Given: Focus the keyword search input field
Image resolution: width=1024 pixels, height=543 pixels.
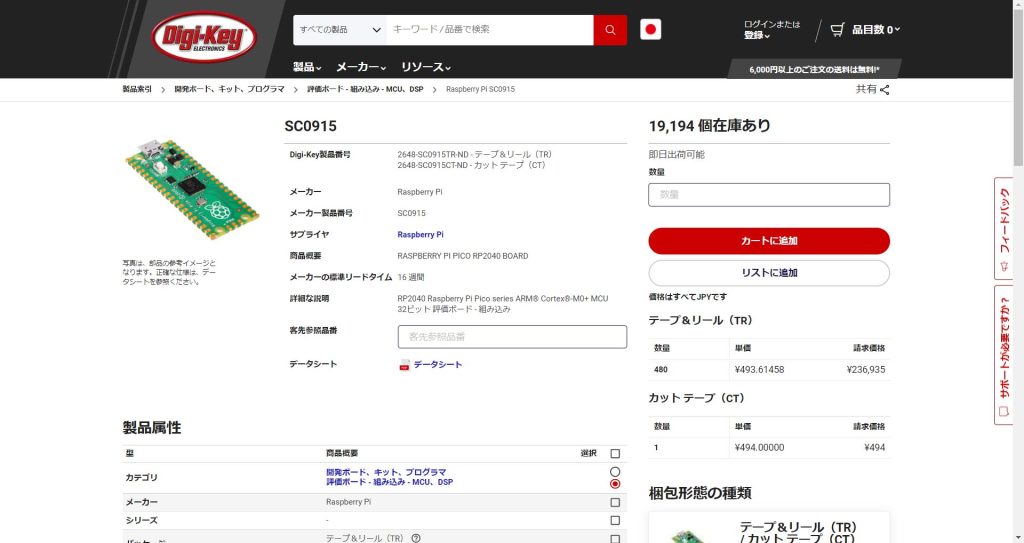Looking at the screenshot, I should [490, 30].
